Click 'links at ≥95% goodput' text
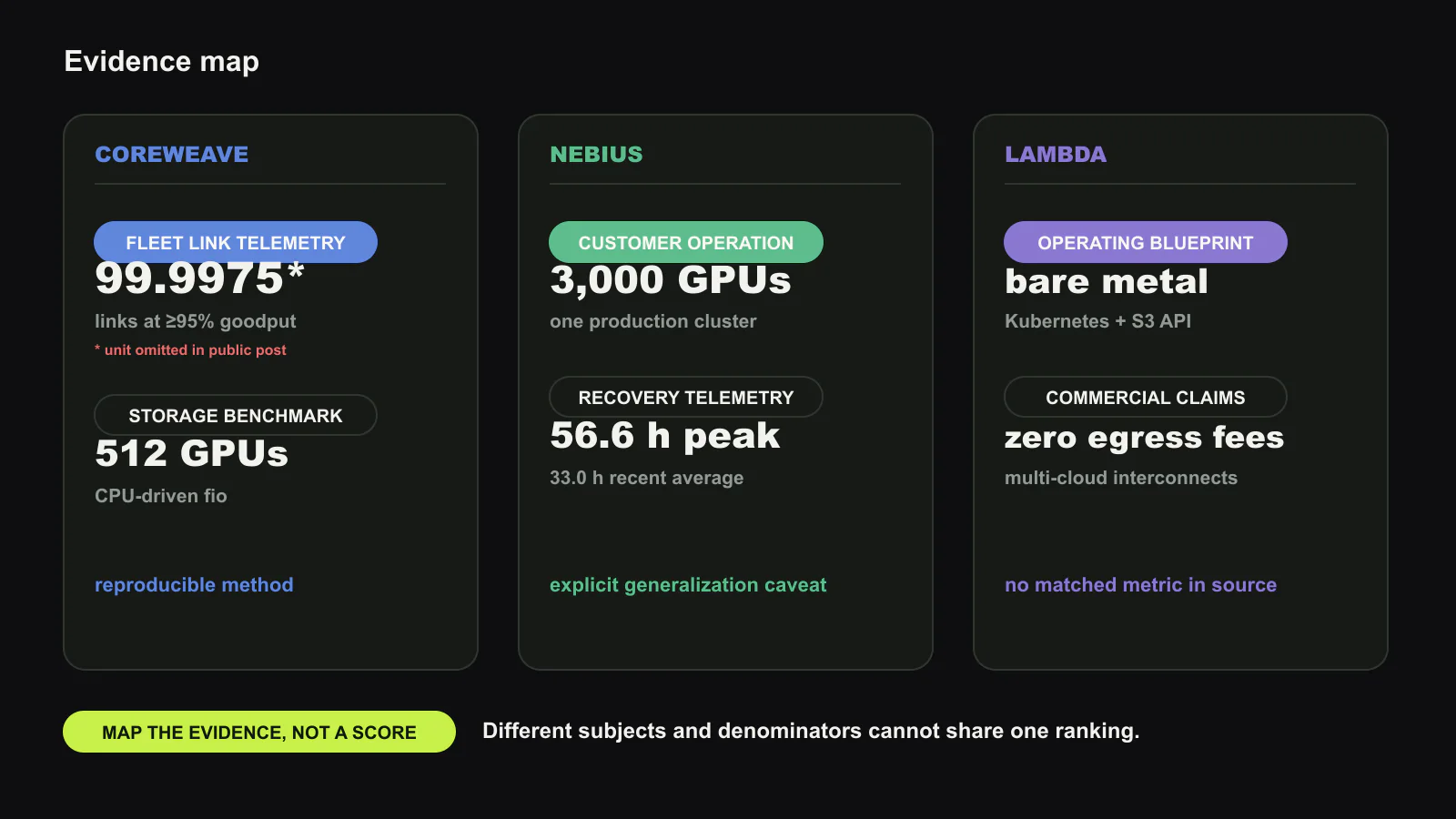 (x=196, y=321)
